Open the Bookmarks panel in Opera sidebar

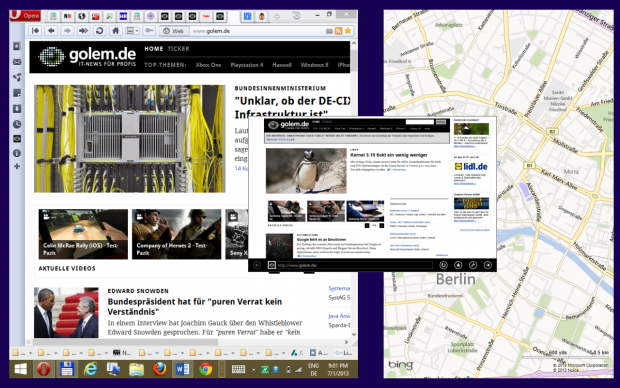[17, 46]
